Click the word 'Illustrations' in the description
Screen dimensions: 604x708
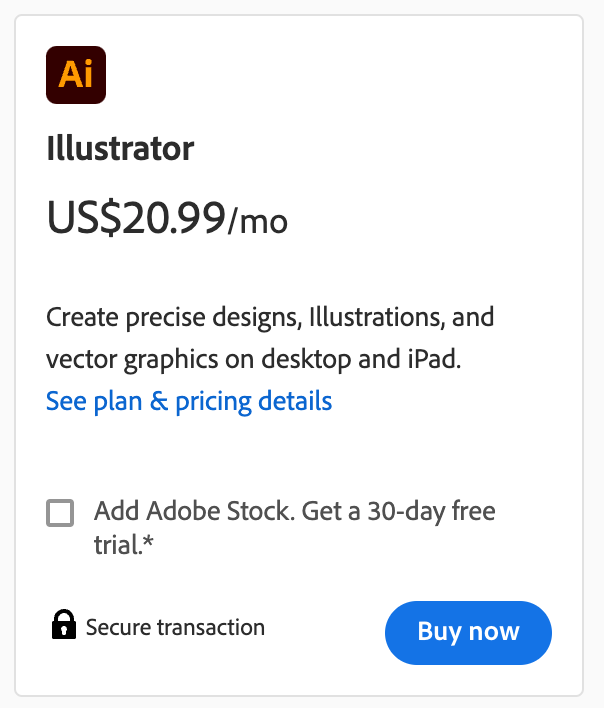pos(375,319)
